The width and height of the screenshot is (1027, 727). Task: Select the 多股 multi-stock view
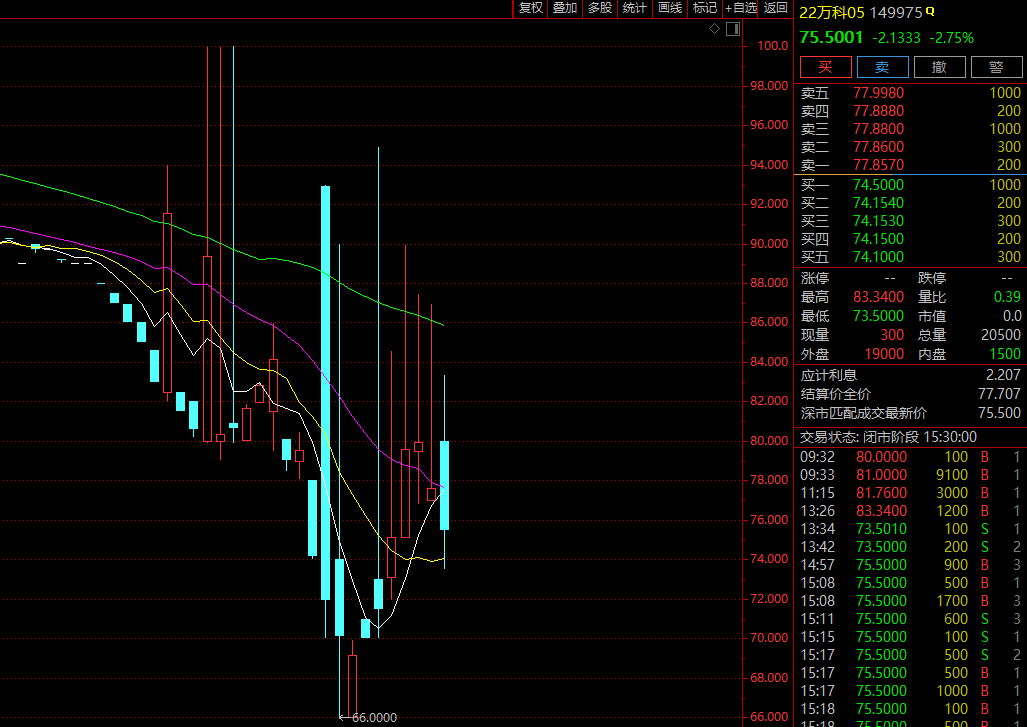(599, 8)
